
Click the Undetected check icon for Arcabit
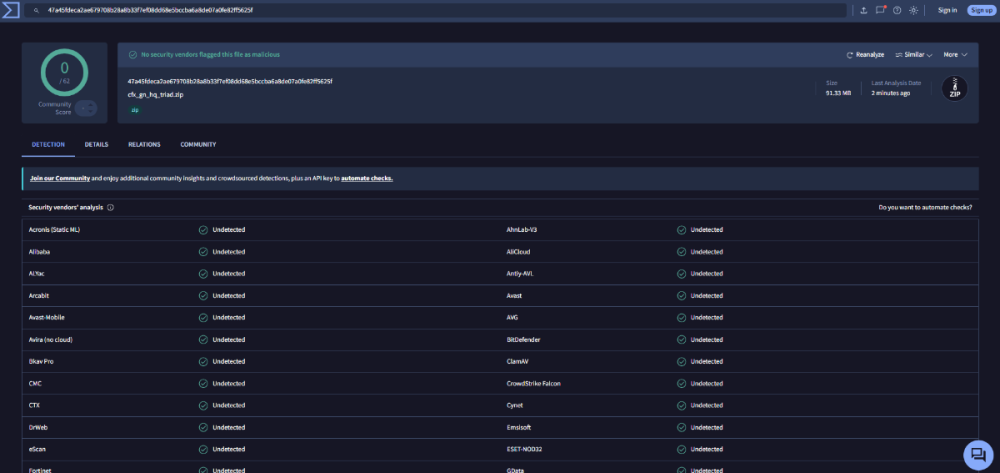203,296
